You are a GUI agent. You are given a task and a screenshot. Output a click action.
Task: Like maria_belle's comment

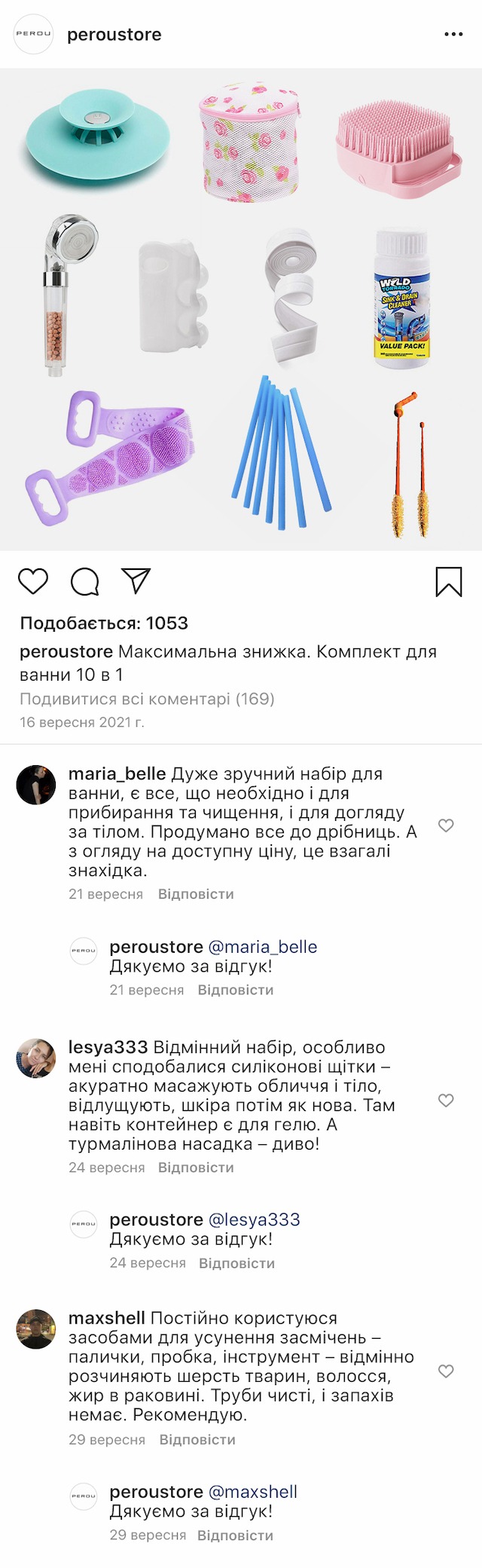click(x=446, y=825)
